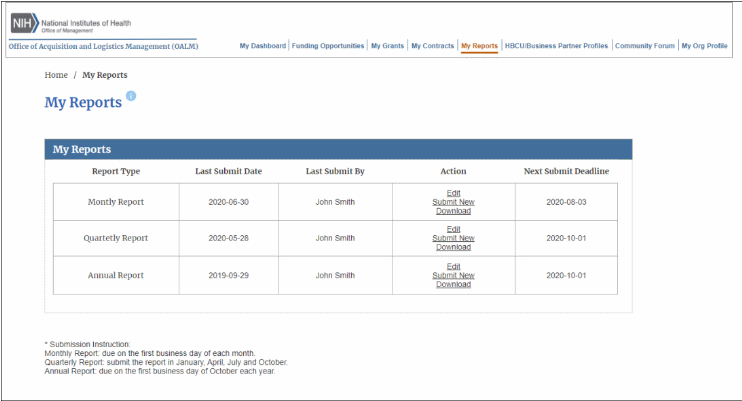This screenshot has height=401, width=742.
Task: Open the My Dashboard tab
Action: click(x=263, y=46)
